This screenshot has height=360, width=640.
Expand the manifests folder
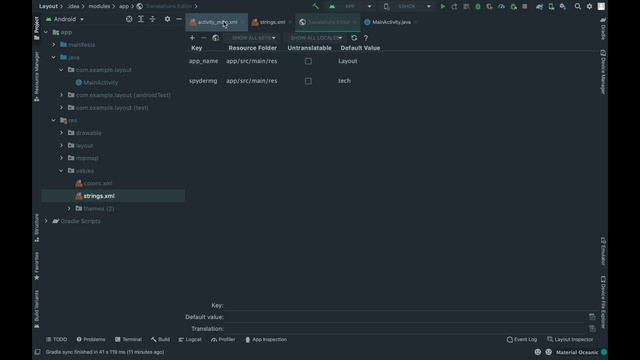(x=54, y=44)
